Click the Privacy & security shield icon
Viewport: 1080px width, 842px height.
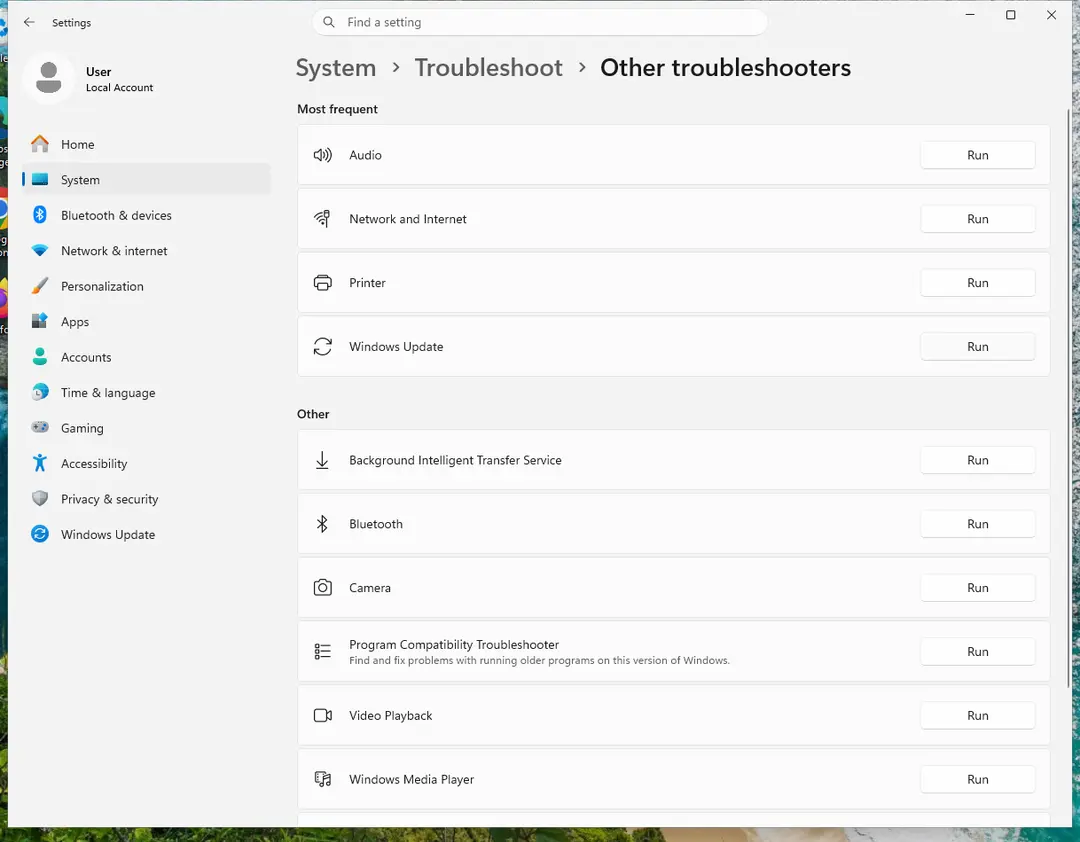40,498
